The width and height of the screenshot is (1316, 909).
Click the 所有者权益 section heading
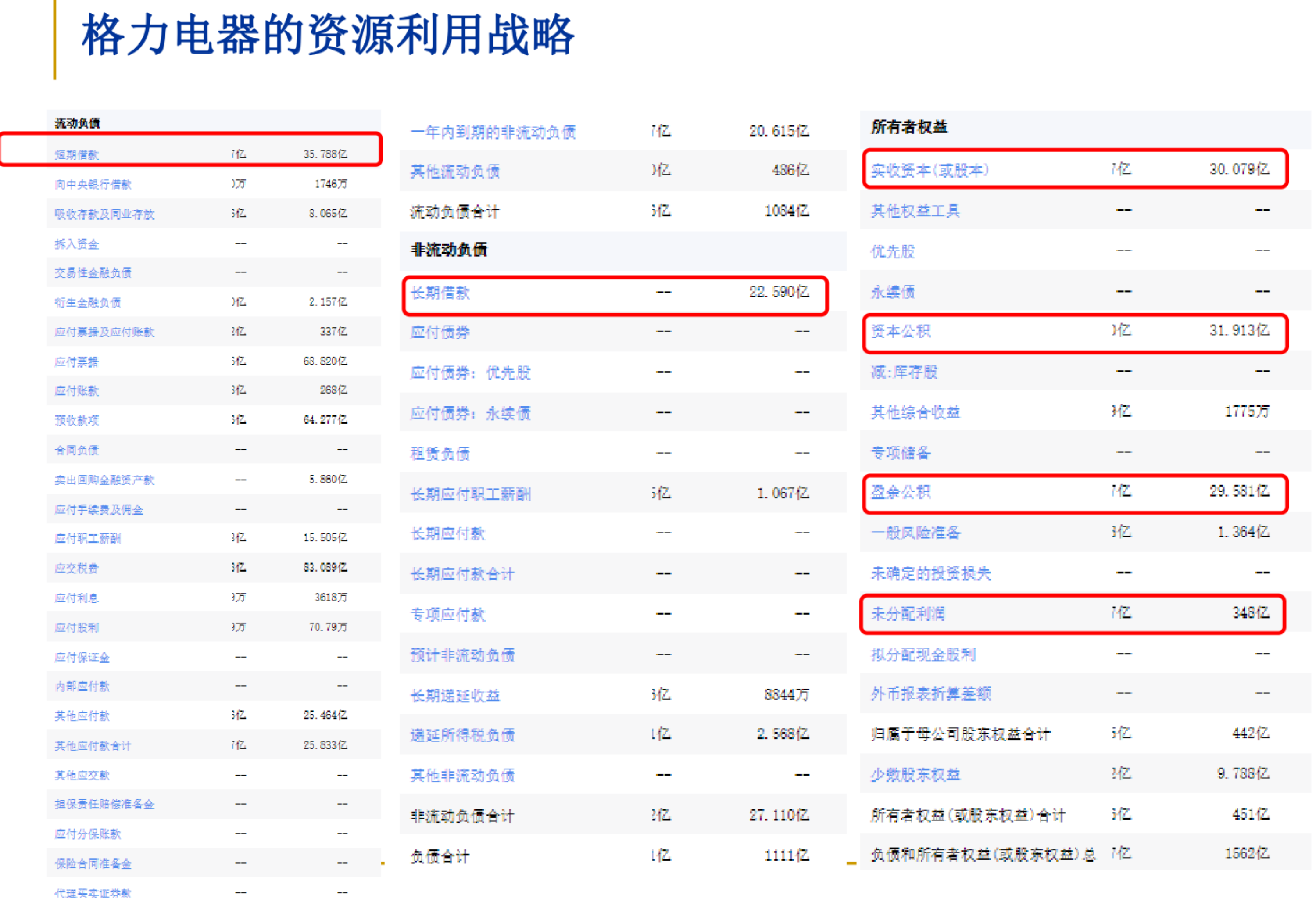click(x=909, y=127)
